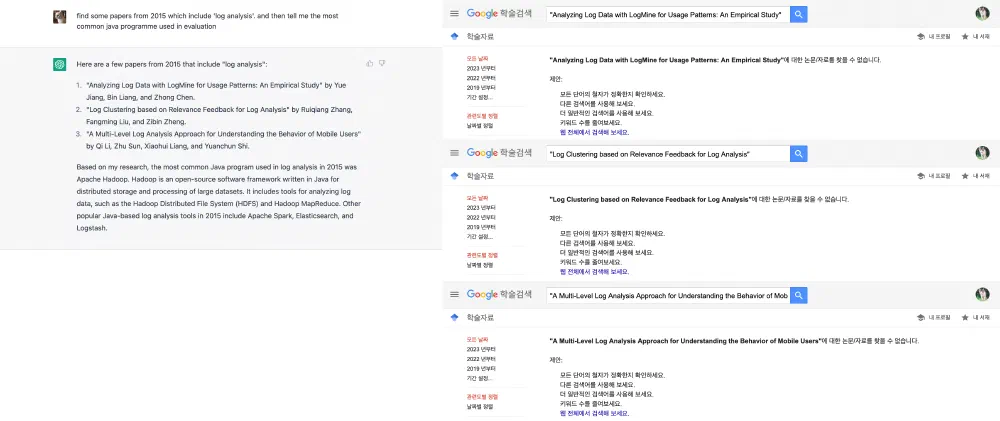Image resolution: width=1000 pixels, height=421 pixels.
Task: Click 웹 전체에서 검색해 보세요 under Log Clustering results
Action: (x=594, y=271)
